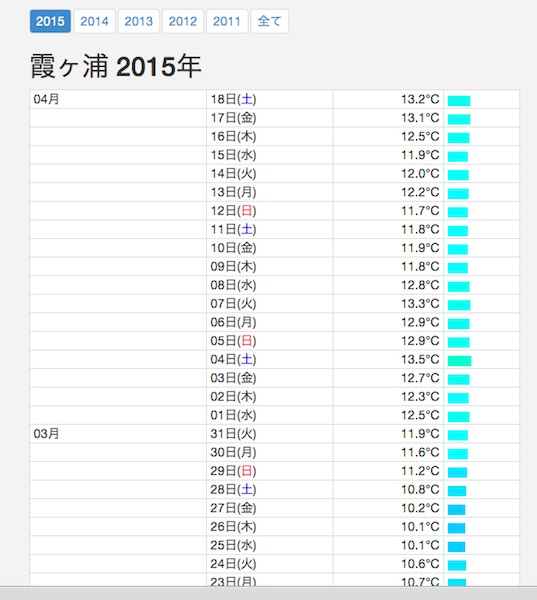Screen dimensions: 537x600
Task: Click the 01日(水) April row
Action: click(x=274, y=415)
